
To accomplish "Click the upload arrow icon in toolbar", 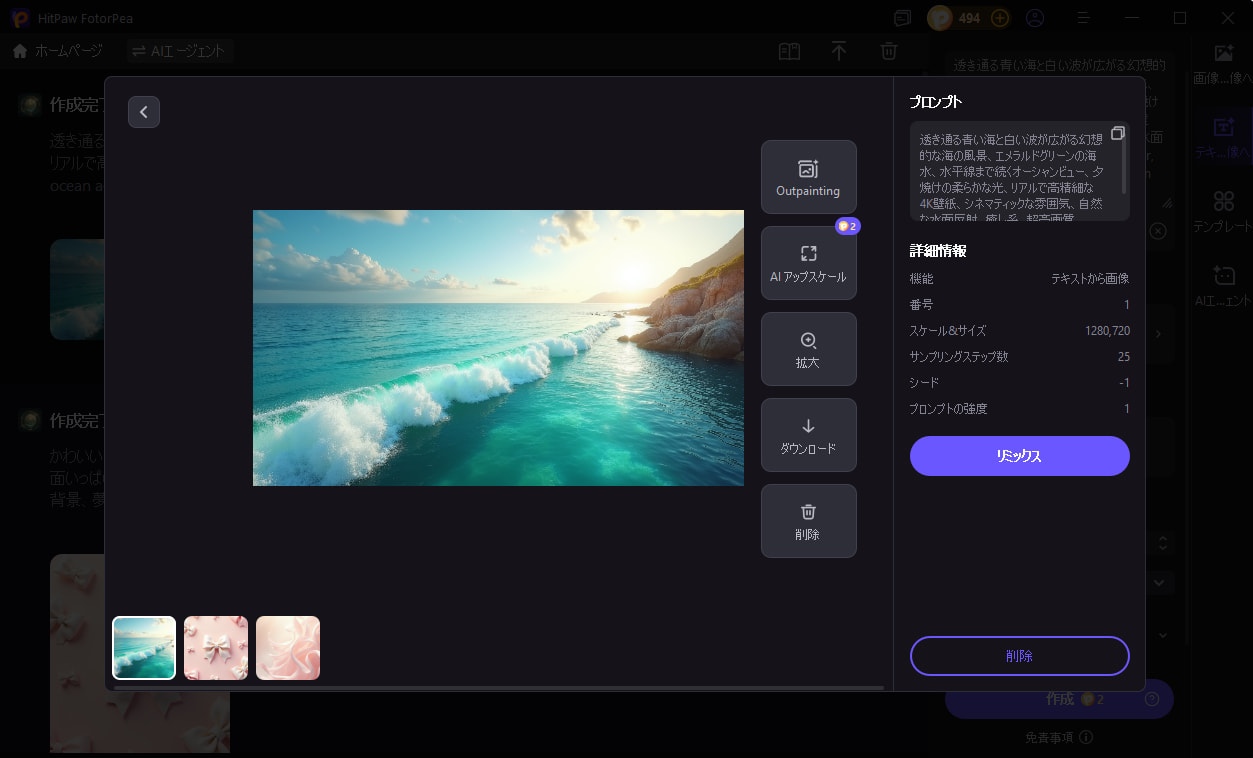I will pyautogui.click(x=839, y=51).
